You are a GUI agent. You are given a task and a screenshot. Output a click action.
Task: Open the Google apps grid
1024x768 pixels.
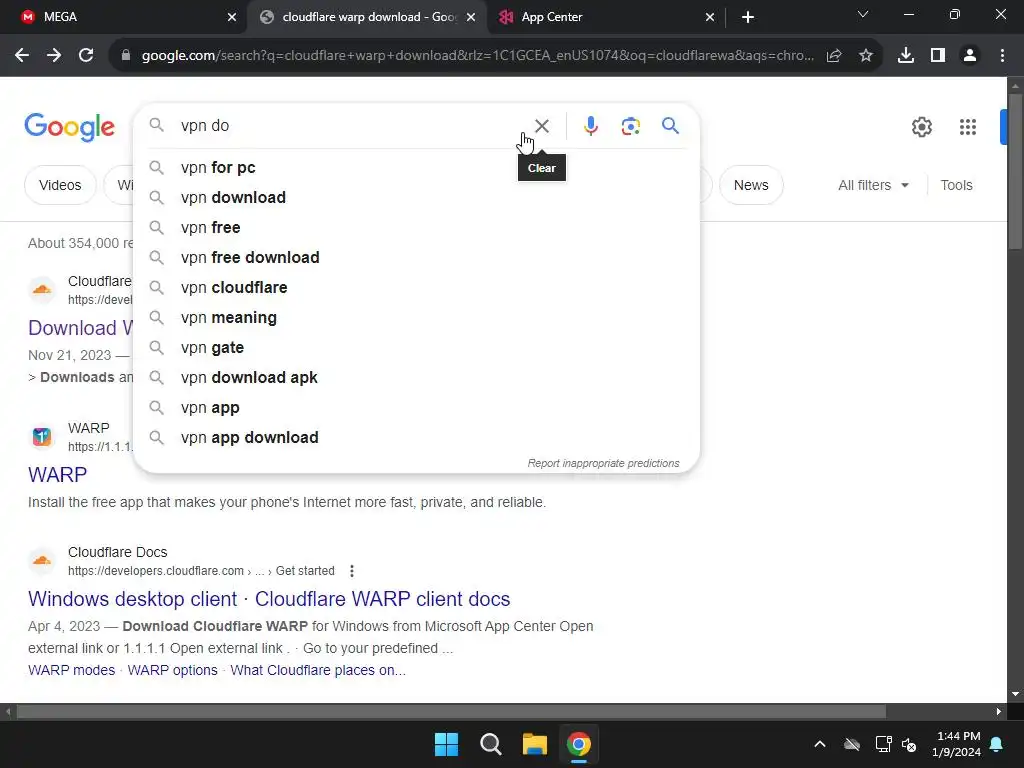click(x=968, y=127)
